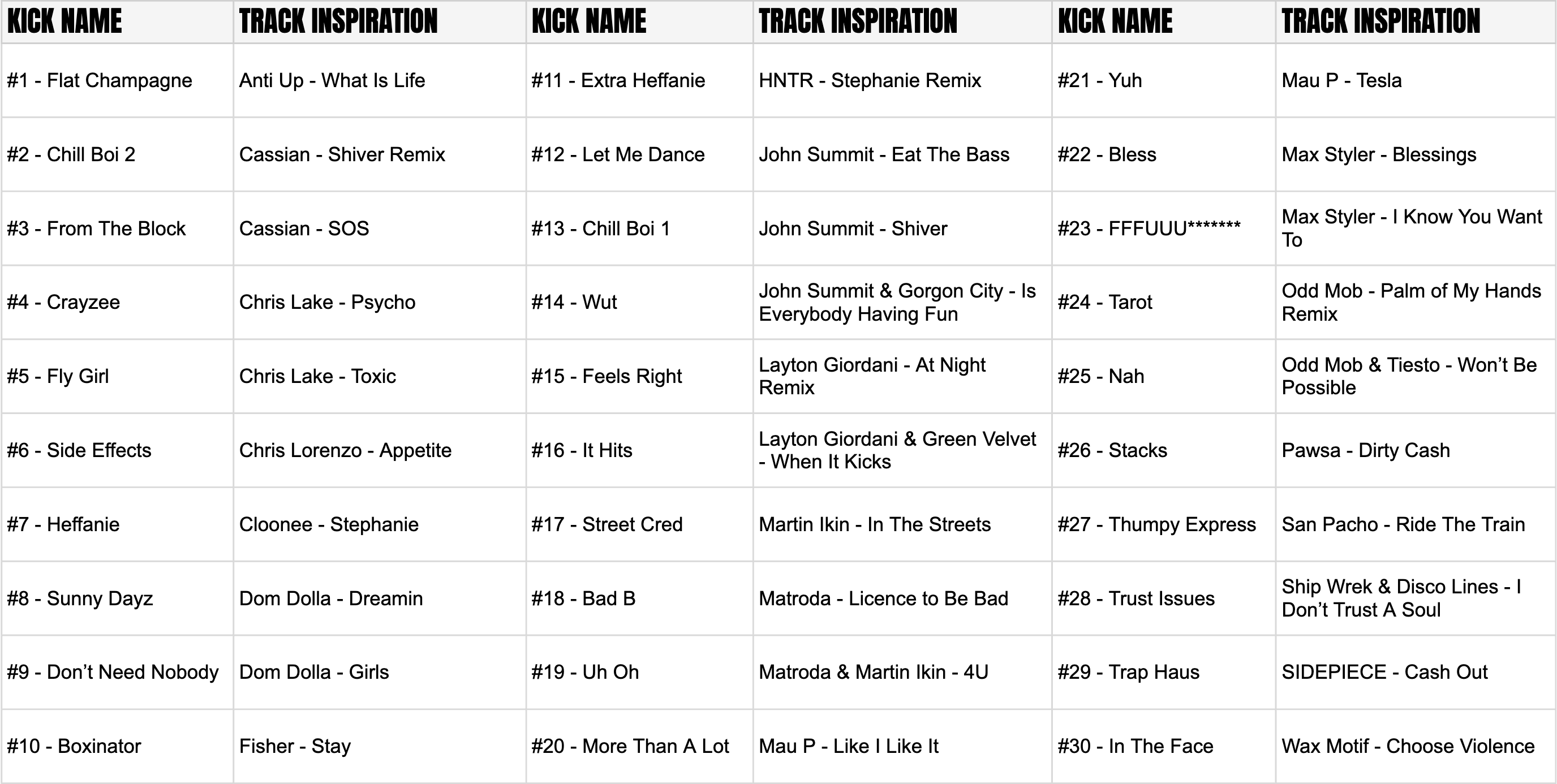Click the "Matroda - Licence to Be Bad" cell
Viewport: 1557px width, 784px height.
click(883, 598)
